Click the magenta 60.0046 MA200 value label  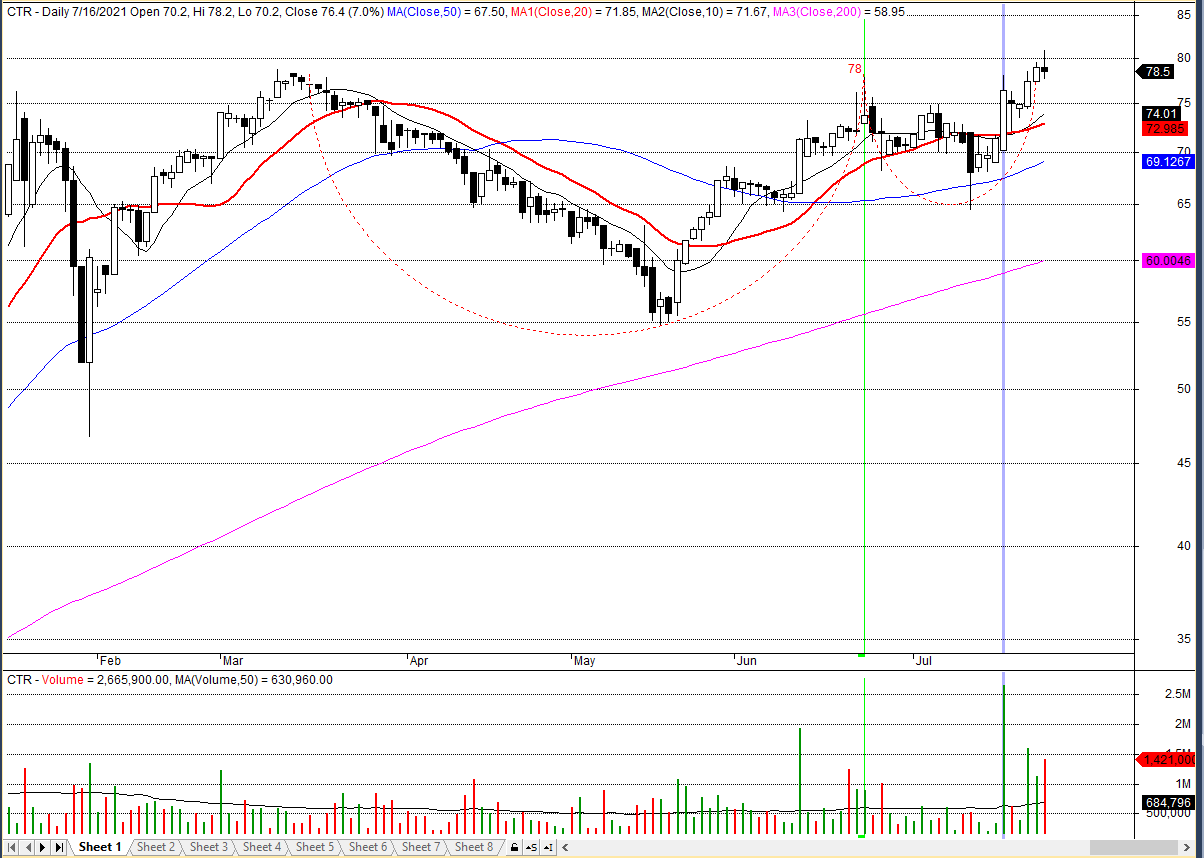(x=1168, y=261)
